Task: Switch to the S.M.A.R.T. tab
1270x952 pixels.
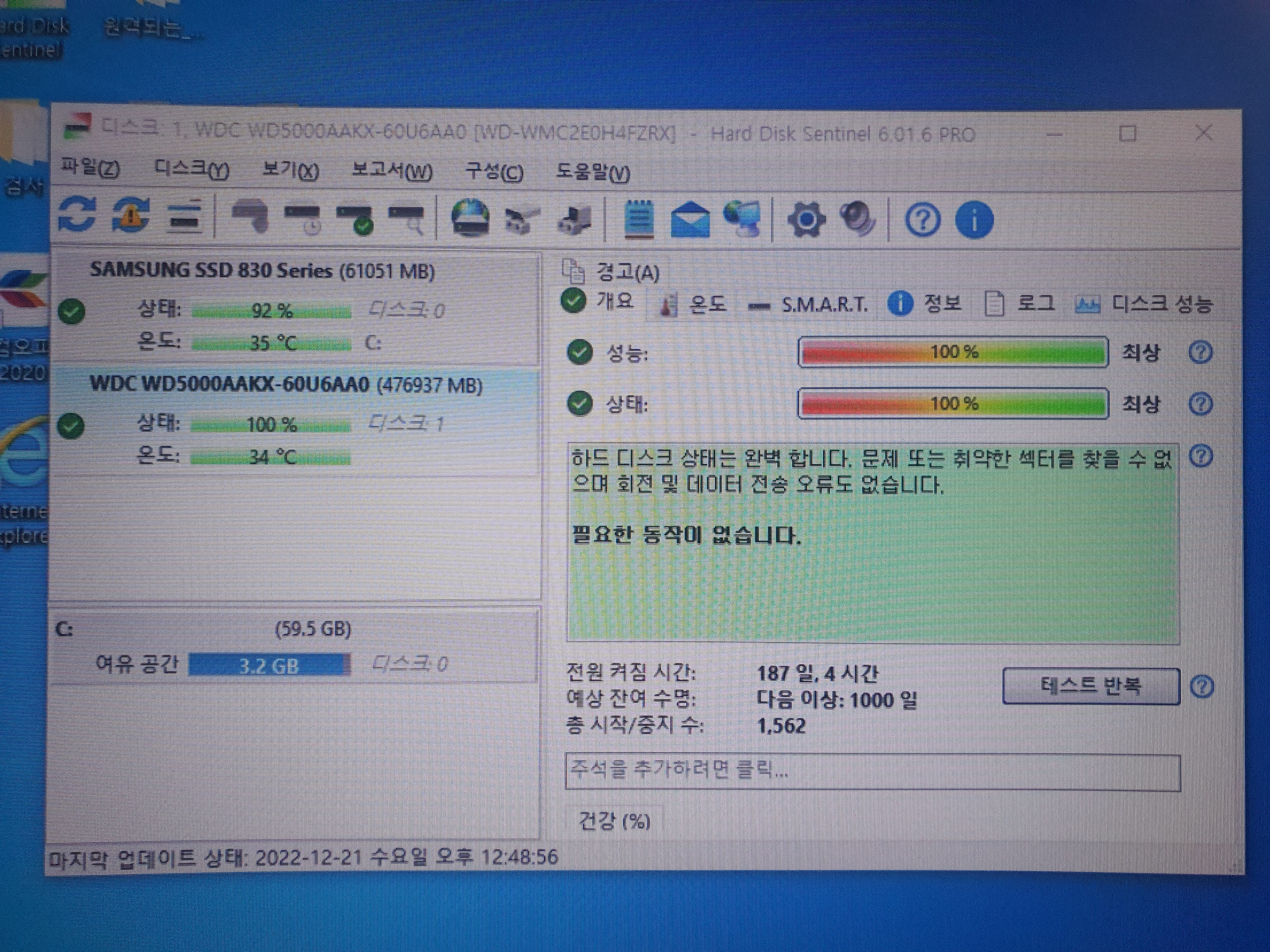Action: pos(808,305)
